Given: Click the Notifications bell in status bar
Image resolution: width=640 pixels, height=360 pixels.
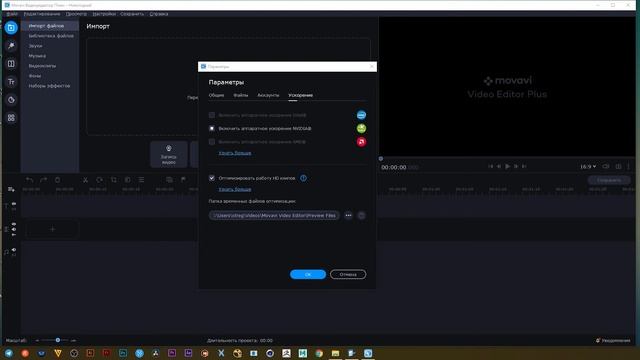Looking at the screenshot, I should pyautogui.click(x=598, y=340).
